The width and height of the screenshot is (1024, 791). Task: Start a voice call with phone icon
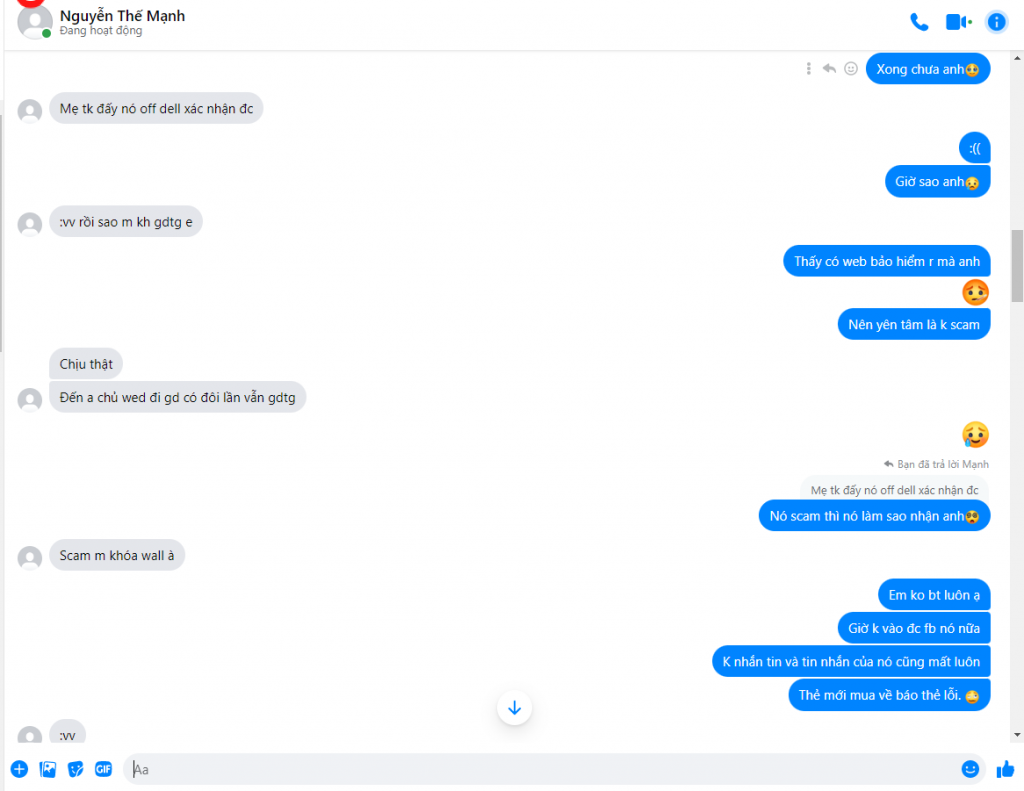[x=919, y=22]
